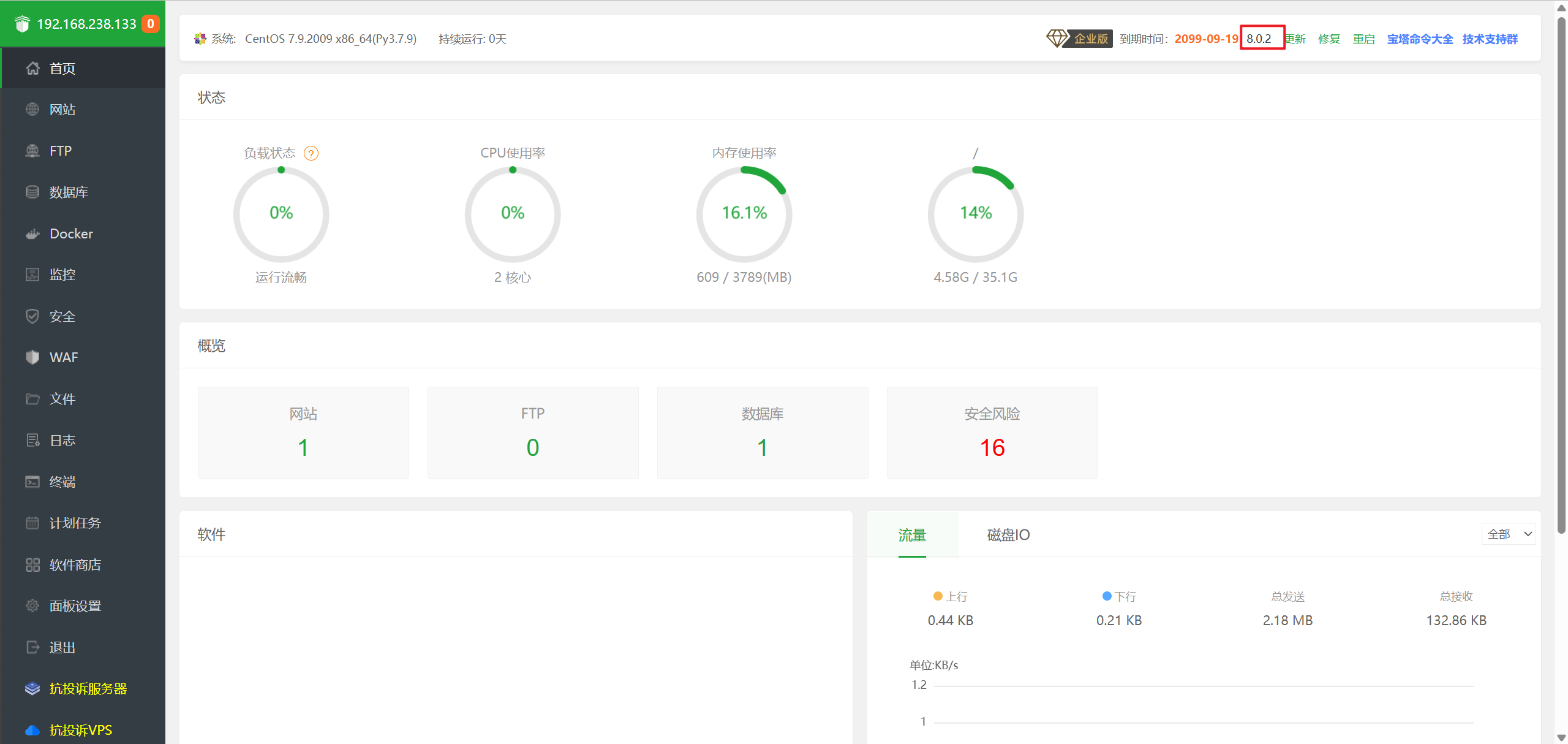Click the terminal icon in sidebar
1568x744 pixels.
coord(32,482)
